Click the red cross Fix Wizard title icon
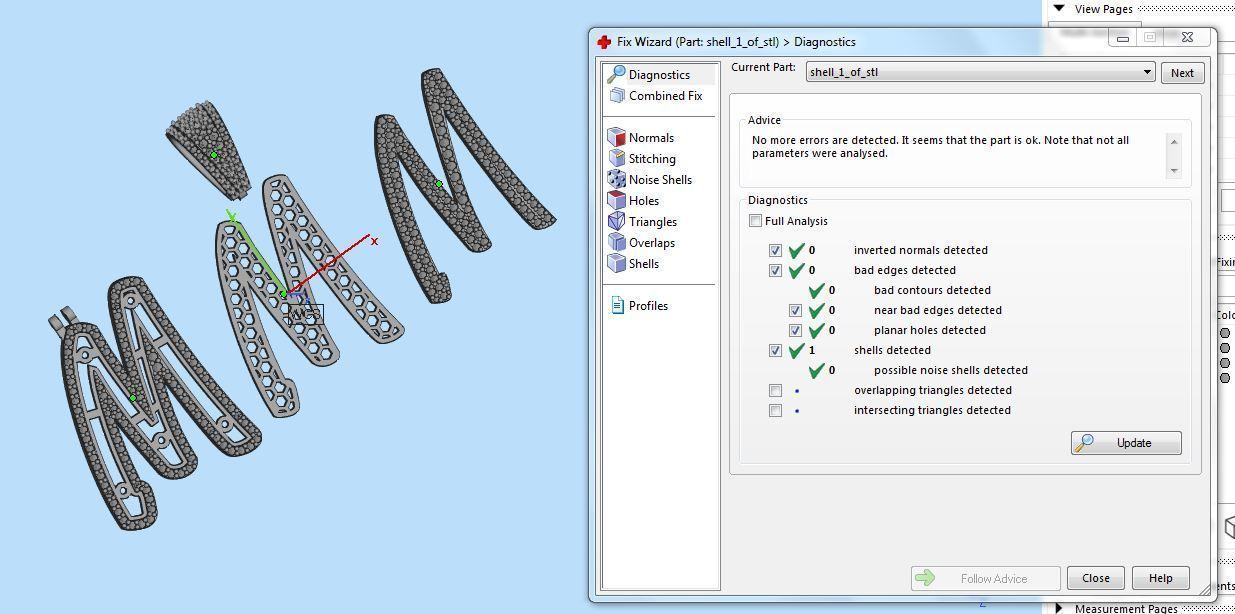Screen dimensions: 1235x614 604,42
